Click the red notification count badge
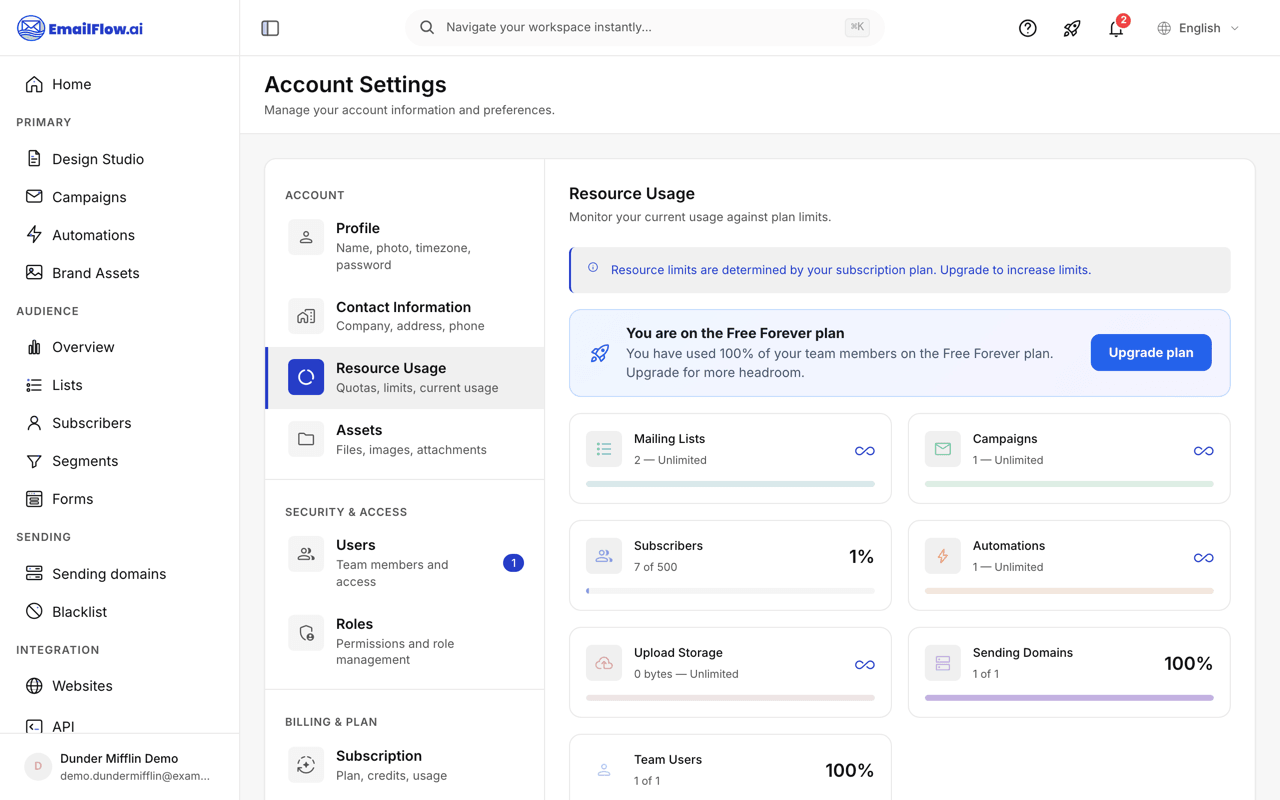Viewport: 1280px width, 800px height. pyautogui.click(x=1124, y=20)
